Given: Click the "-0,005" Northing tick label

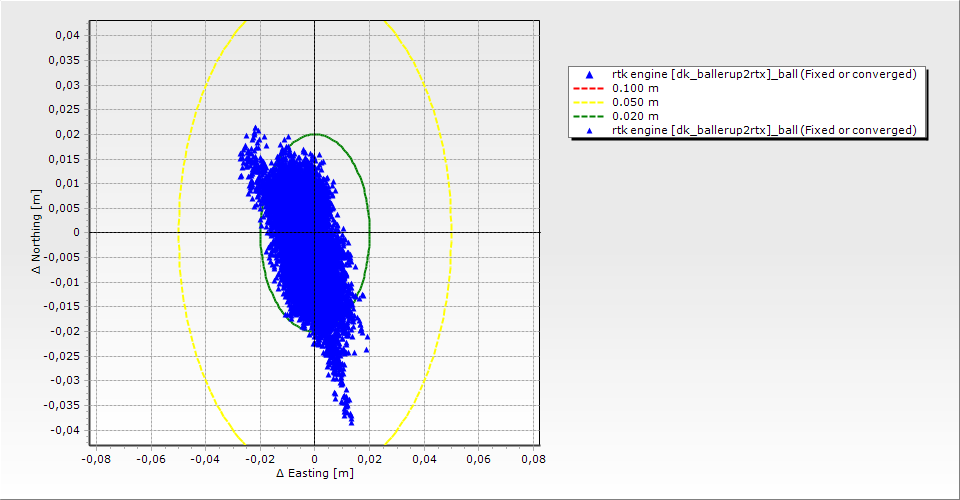Looking at the screenshot, I should 62,257.
